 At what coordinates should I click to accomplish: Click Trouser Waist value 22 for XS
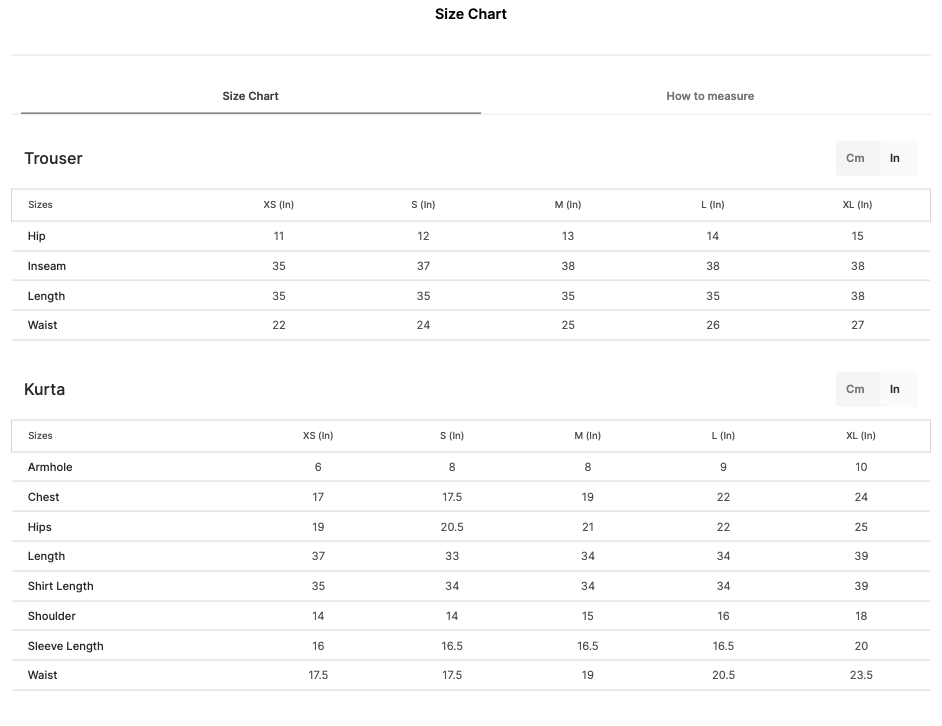(279, 325)
